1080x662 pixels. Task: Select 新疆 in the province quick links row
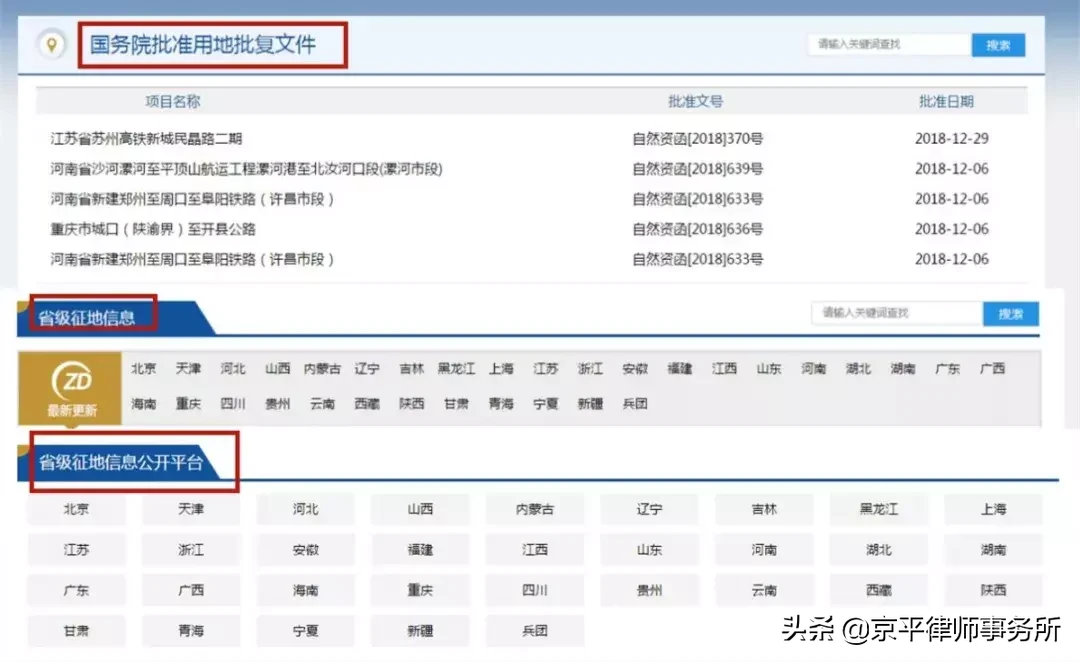(590, 404)
